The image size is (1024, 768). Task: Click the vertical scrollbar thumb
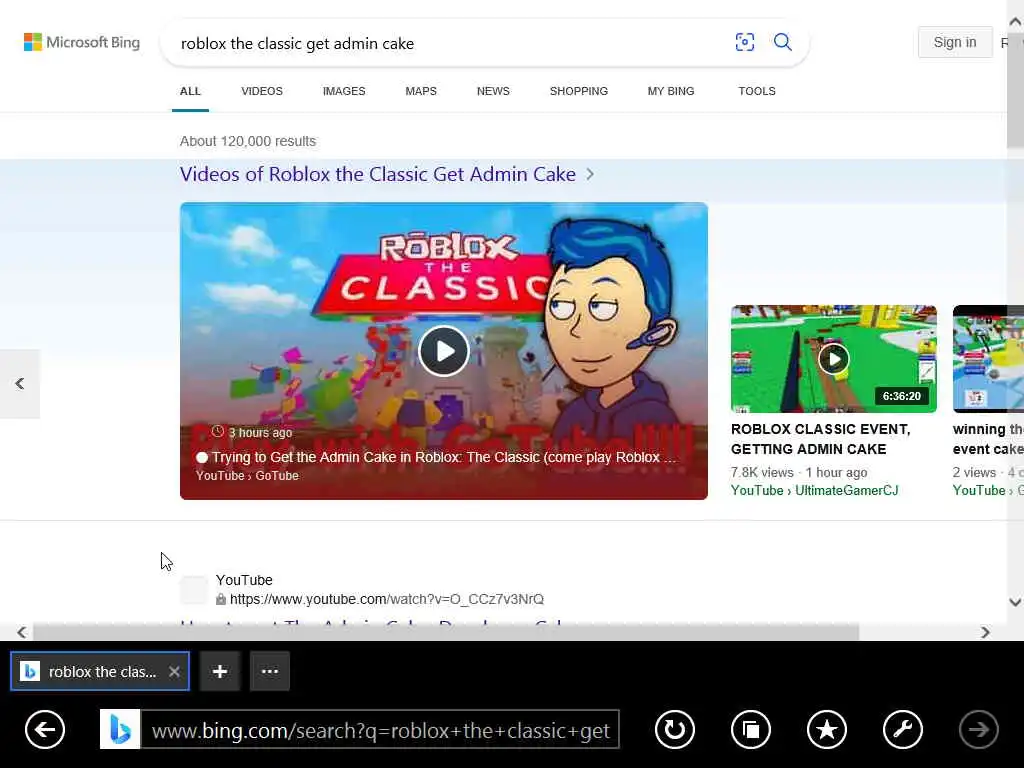click(1015, 89)
